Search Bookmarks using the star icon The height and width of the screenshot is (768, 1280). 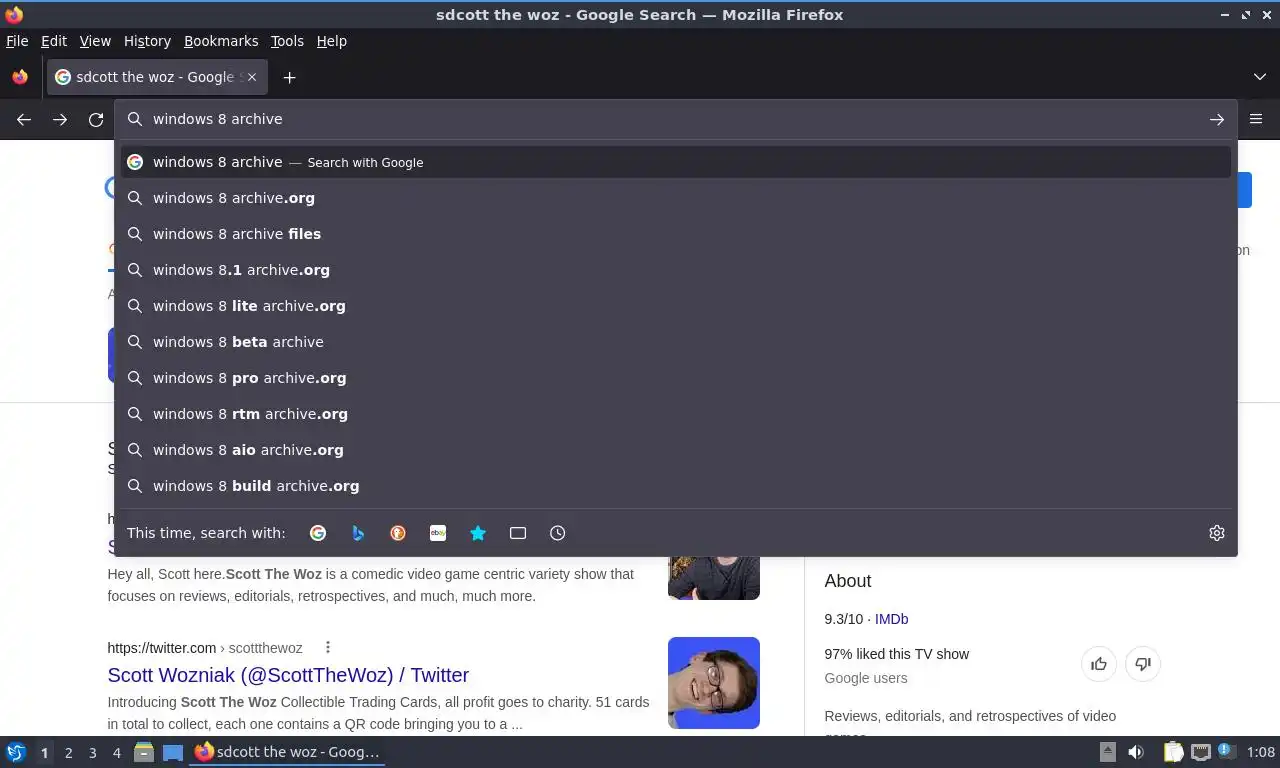coord(478,533)
